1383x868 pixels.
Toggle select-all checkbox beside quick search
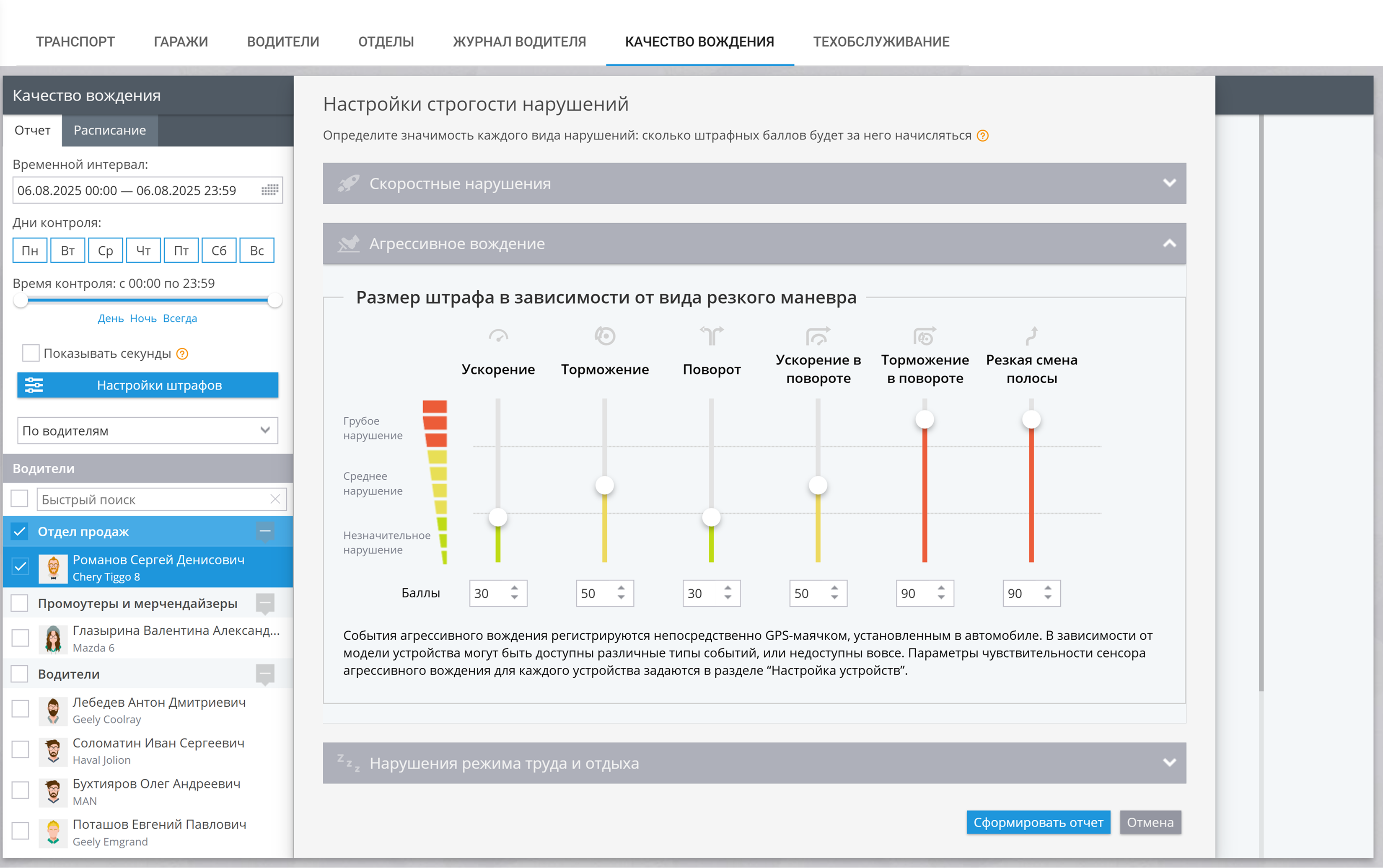click(x=20, y=498)
